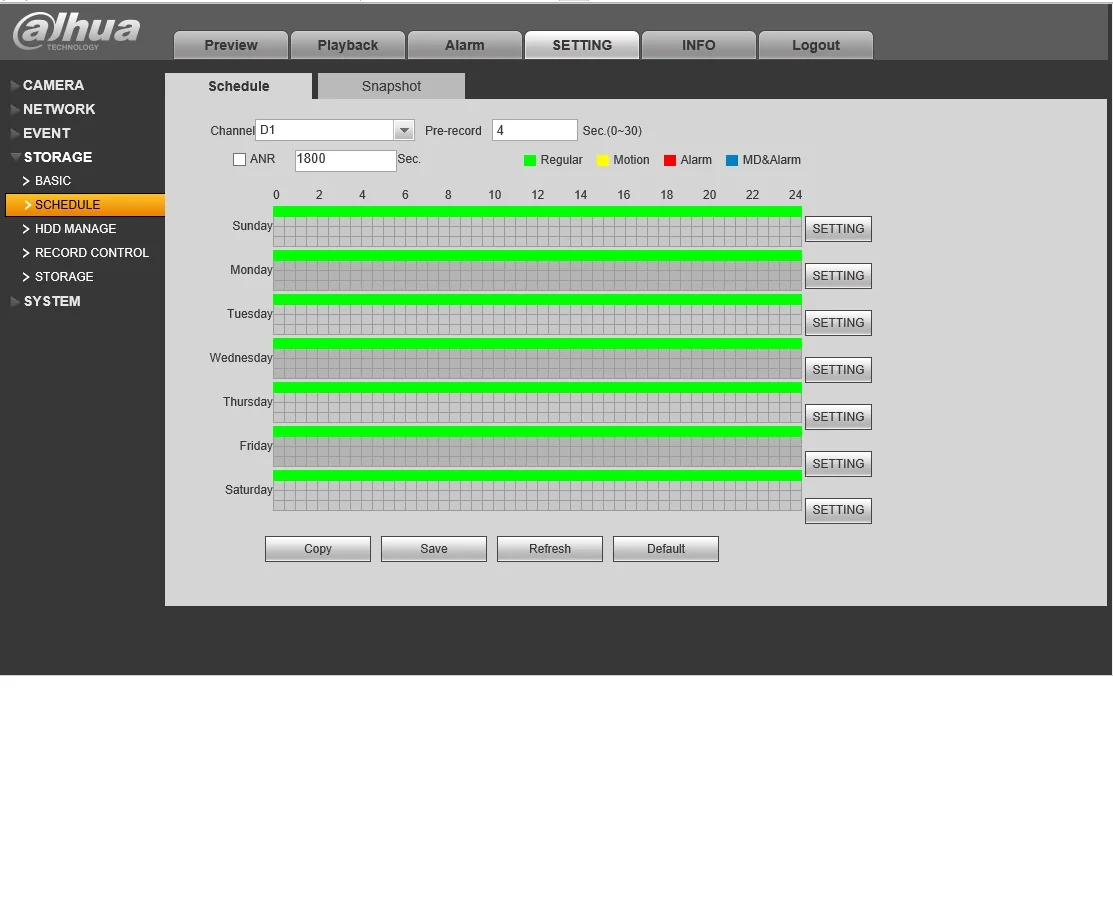This screenshot has height=900, width=1113.
Task: Open SETTING for Friday
Action: pyautogui.click(x=838, y=463)
